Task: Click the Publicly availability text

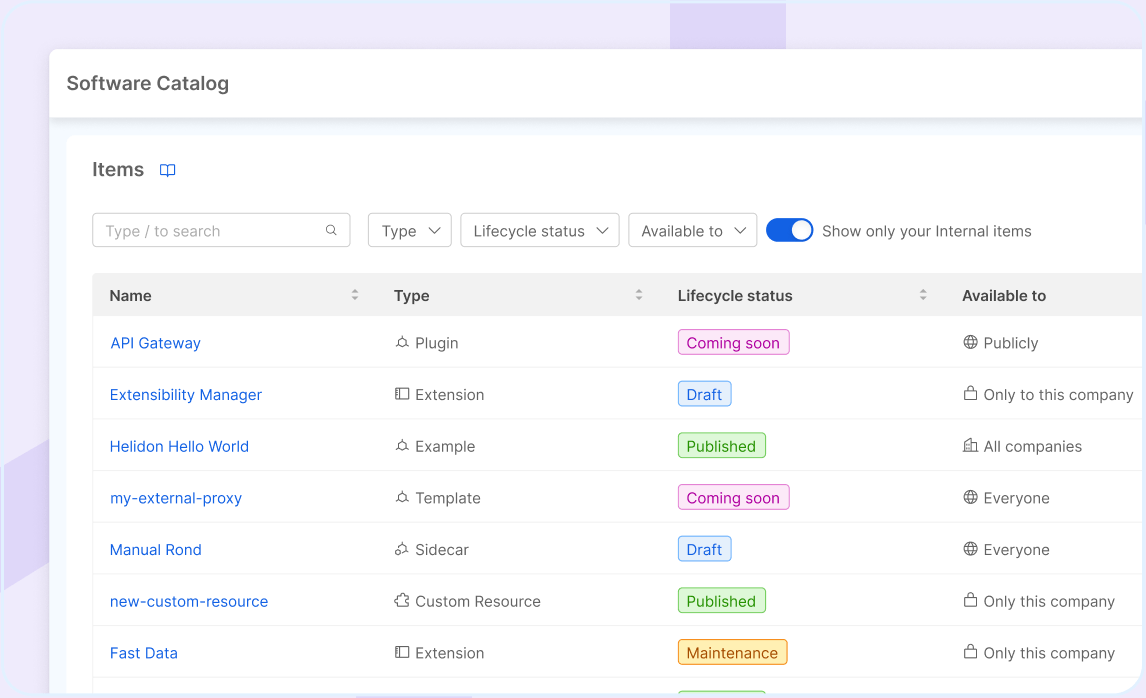Action: (1011, 343)
